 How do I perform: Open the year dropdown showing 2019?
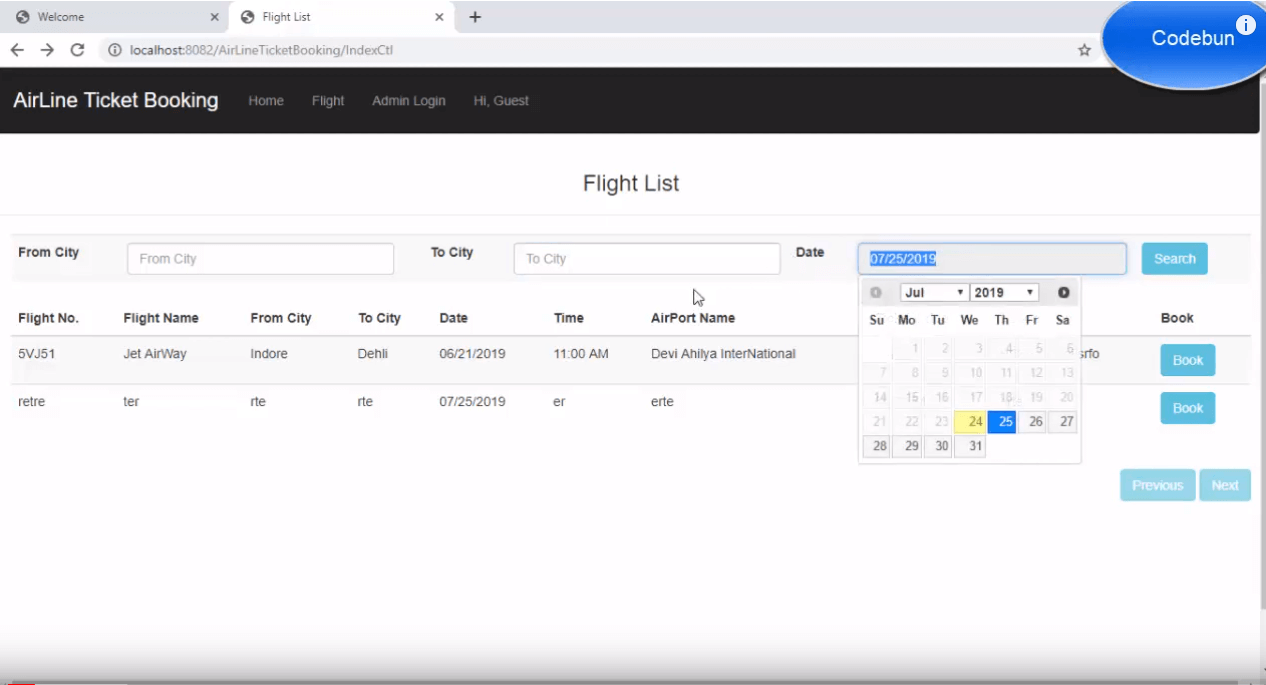coord(1003,292)
